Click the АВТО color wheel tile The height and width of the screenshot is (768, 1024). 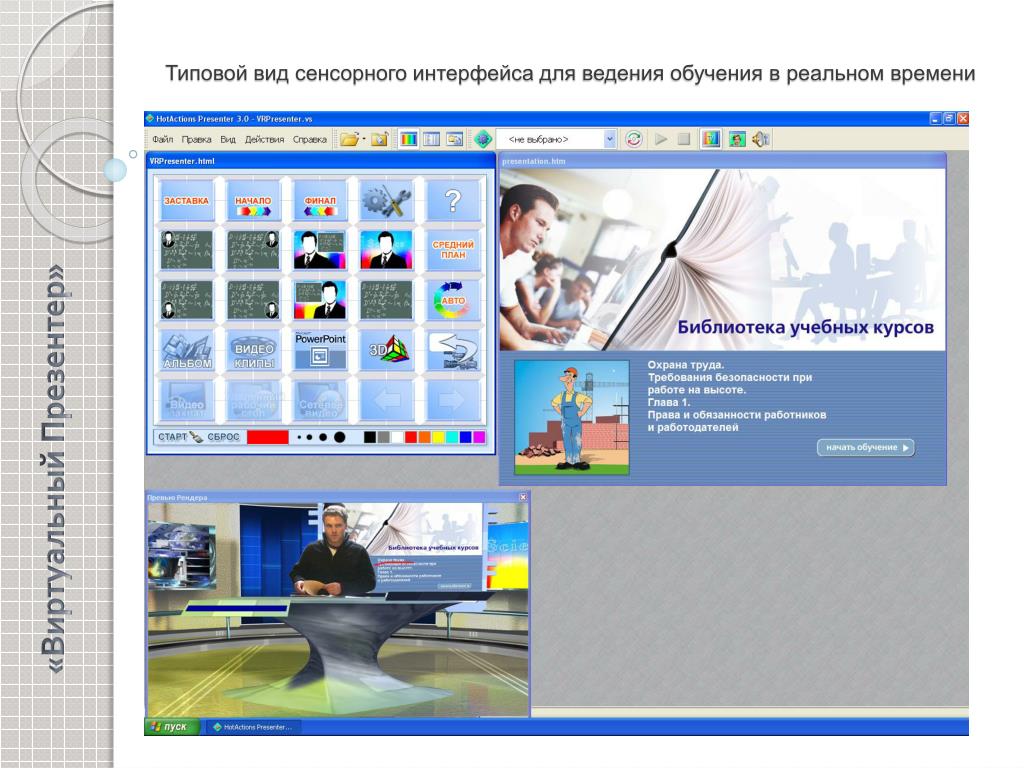tap(453, 300)
